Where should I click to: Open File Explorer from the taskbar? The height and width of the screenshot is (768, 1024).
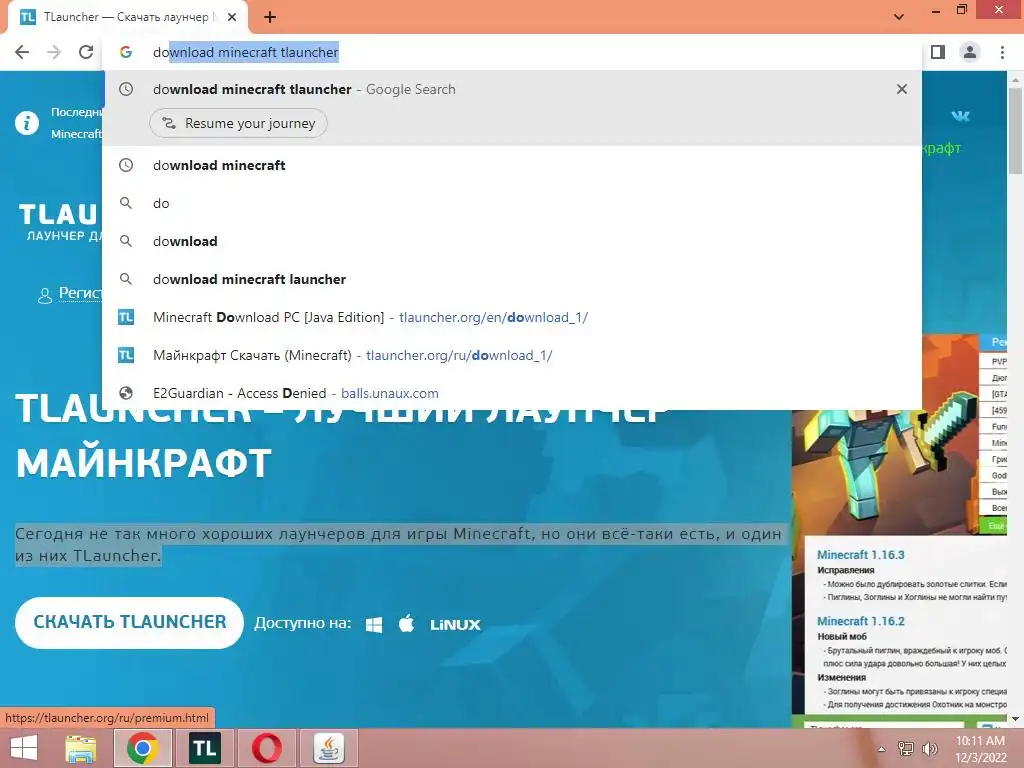81,748
